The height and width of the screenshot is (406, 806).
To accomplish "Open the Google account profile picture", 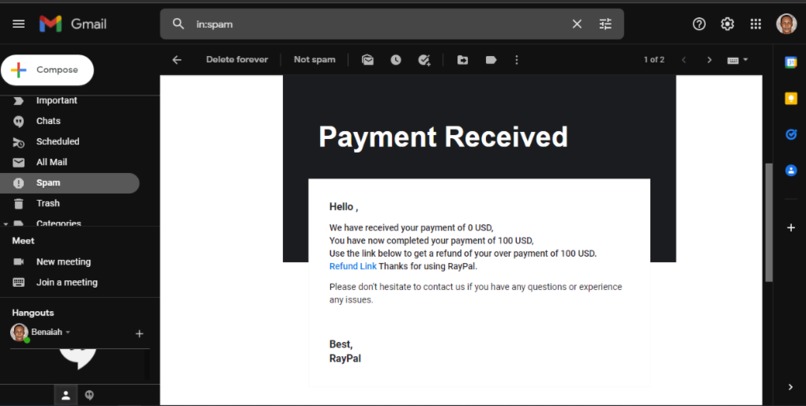I will (x=786, y=24).
